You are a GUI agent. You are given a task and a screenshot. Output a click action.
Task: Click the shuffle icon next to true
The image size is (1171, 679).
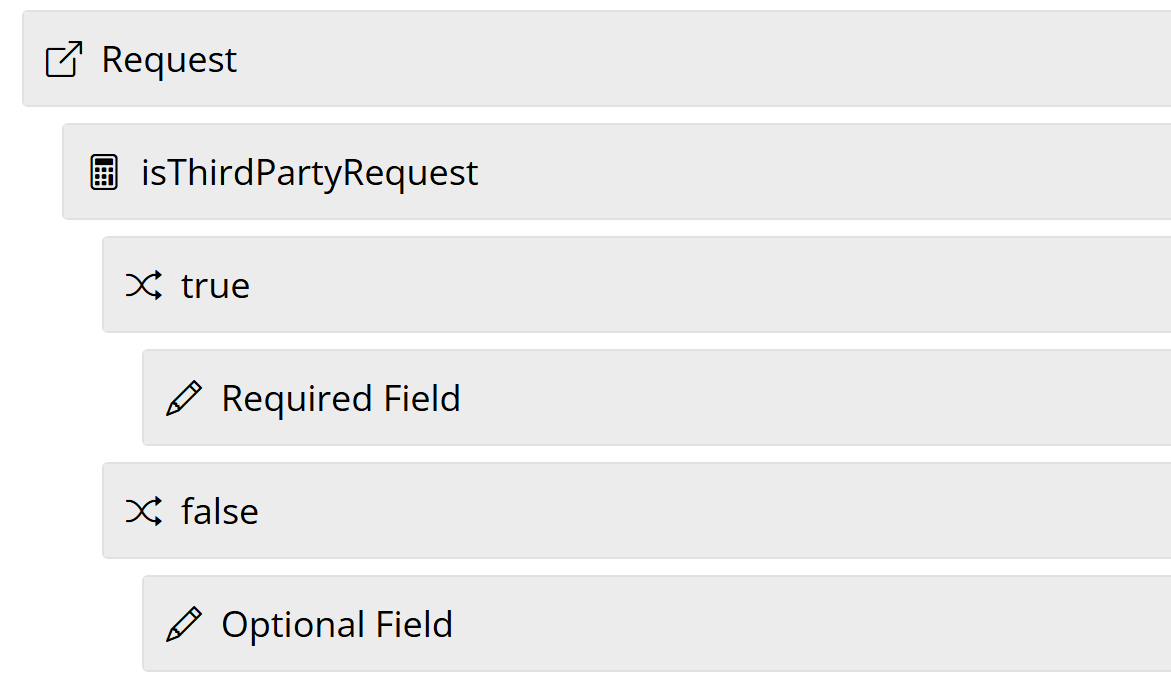(143, 286)
